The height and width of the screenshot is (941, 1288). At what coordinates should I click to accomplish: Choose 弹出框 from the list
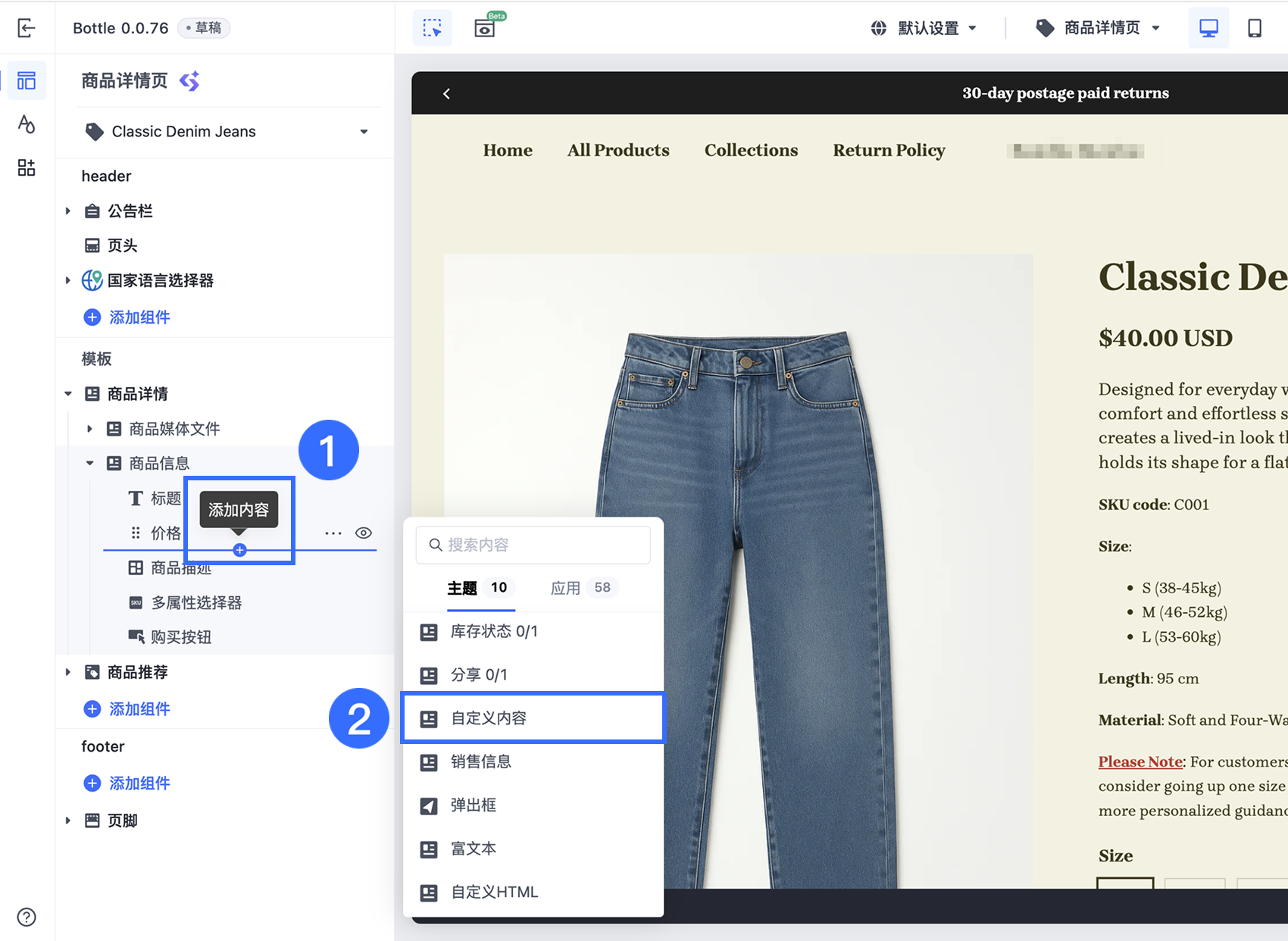click(533, 805)
